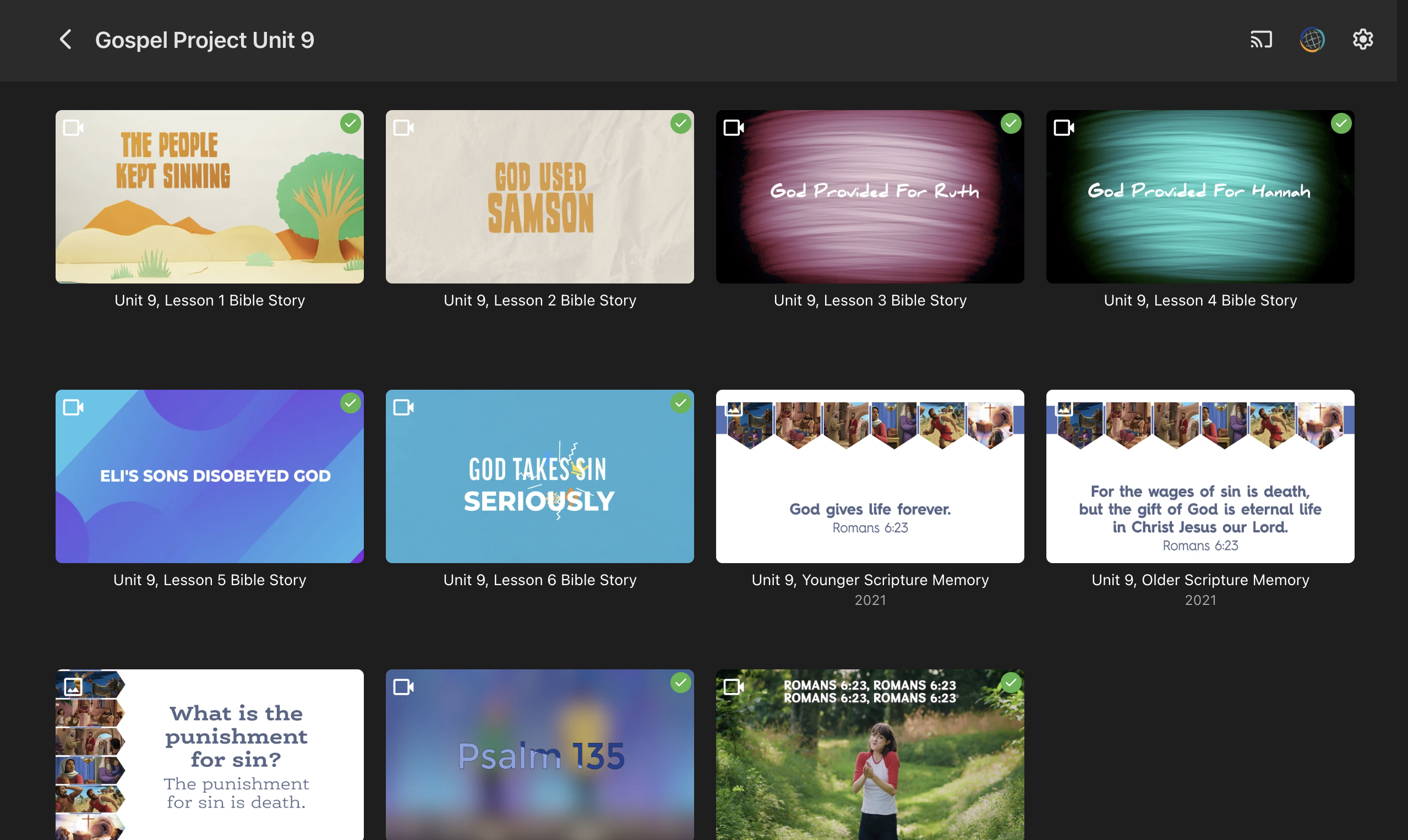Toggle checkmark on Romans 6:23 forest video
Viewport: 1408px width, 840px height.
tap(1011, 683)
